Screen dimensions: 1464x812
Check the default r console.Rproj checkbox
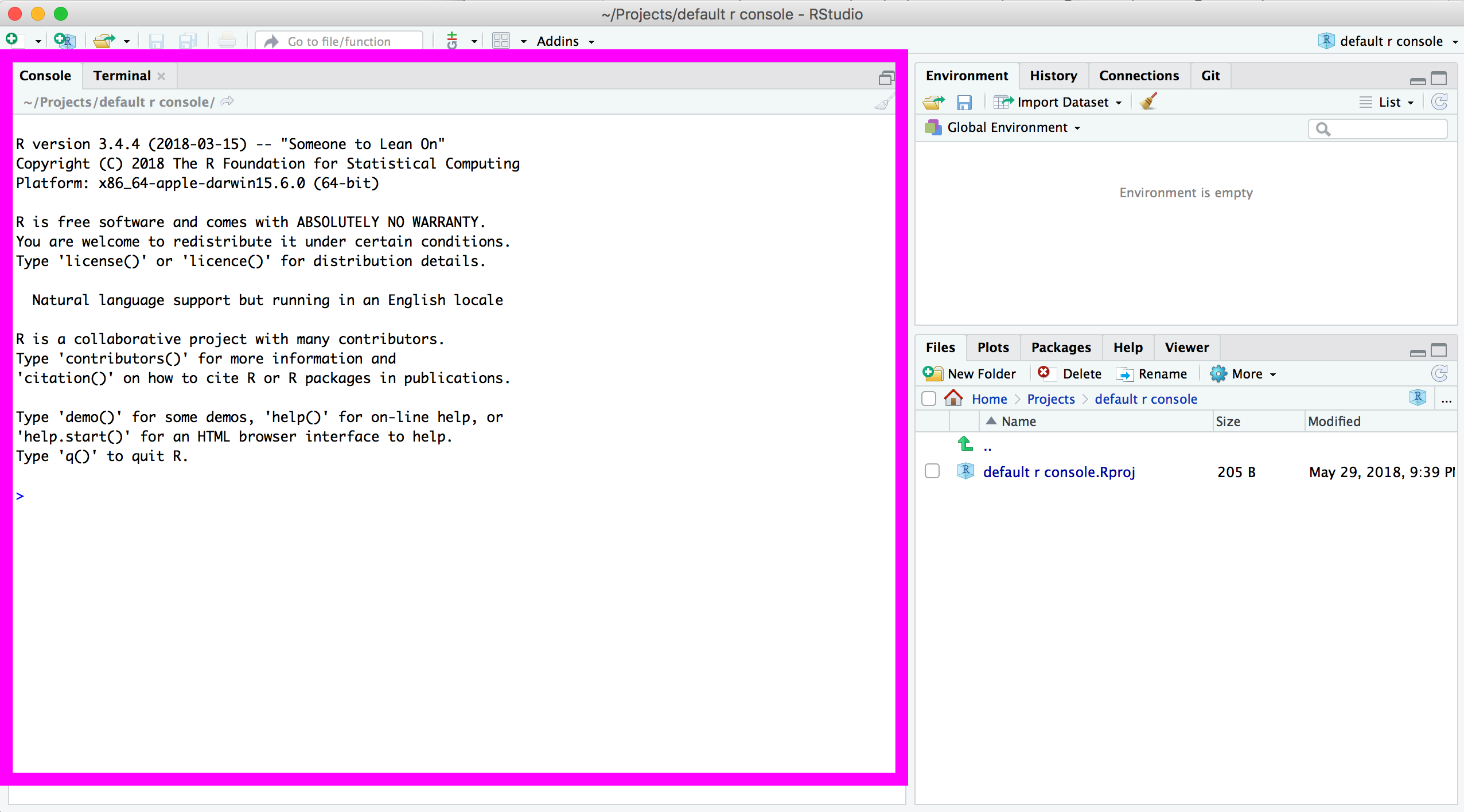932,471
